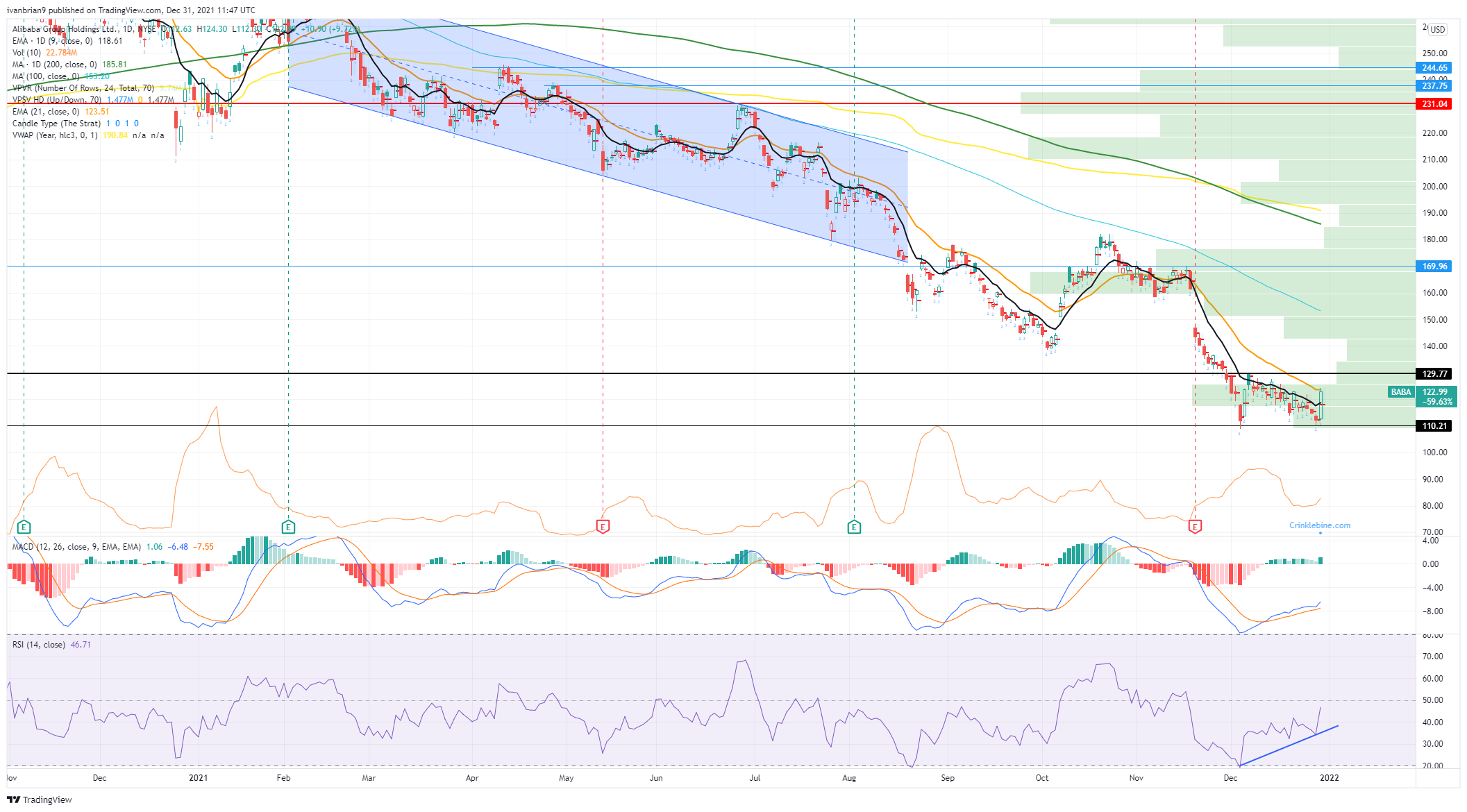Click the Dec label next to 2022
Screen dimensions: 1467x812
click(x=1230, y=778)
